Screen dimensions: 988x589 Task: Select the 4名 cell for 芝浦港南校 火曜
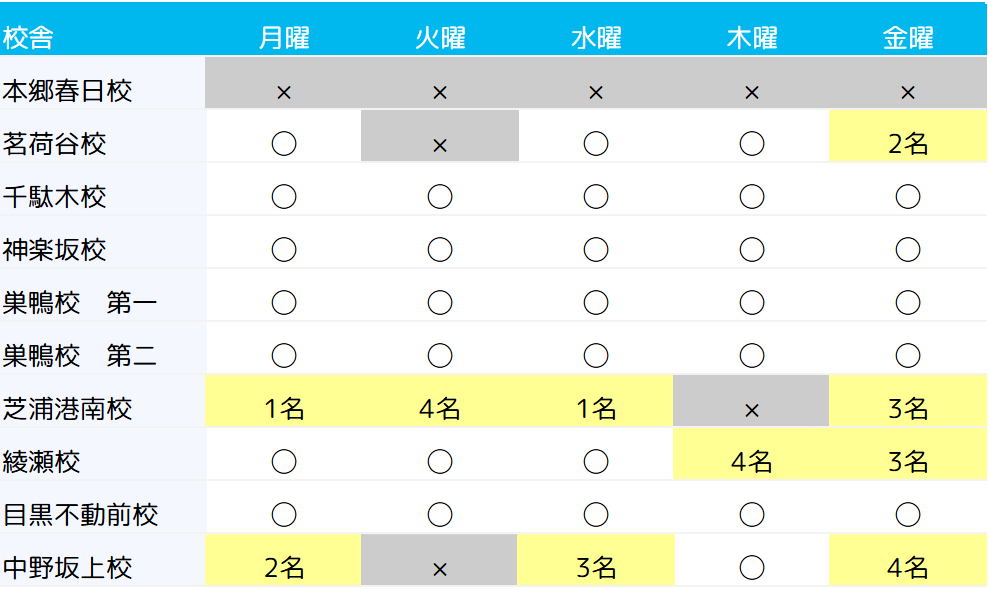pos(440,408)
